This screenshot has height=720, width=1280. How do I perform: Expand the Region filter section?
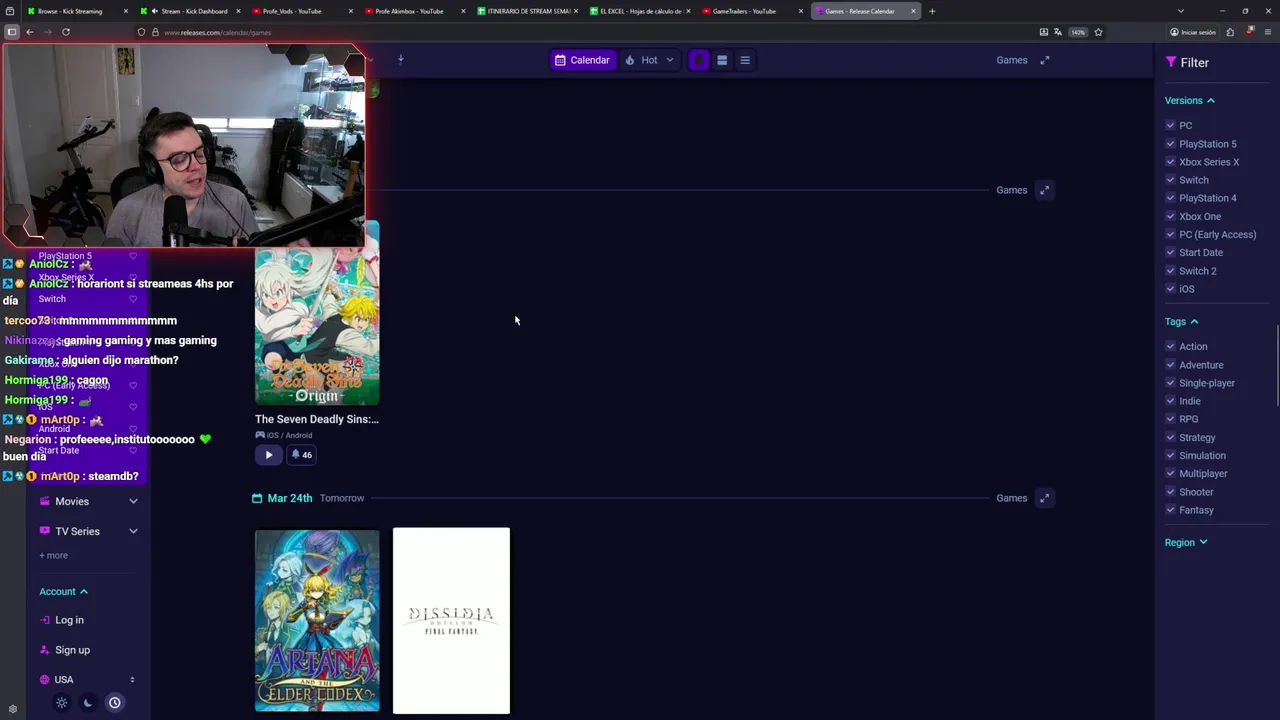coord(1186,542)
